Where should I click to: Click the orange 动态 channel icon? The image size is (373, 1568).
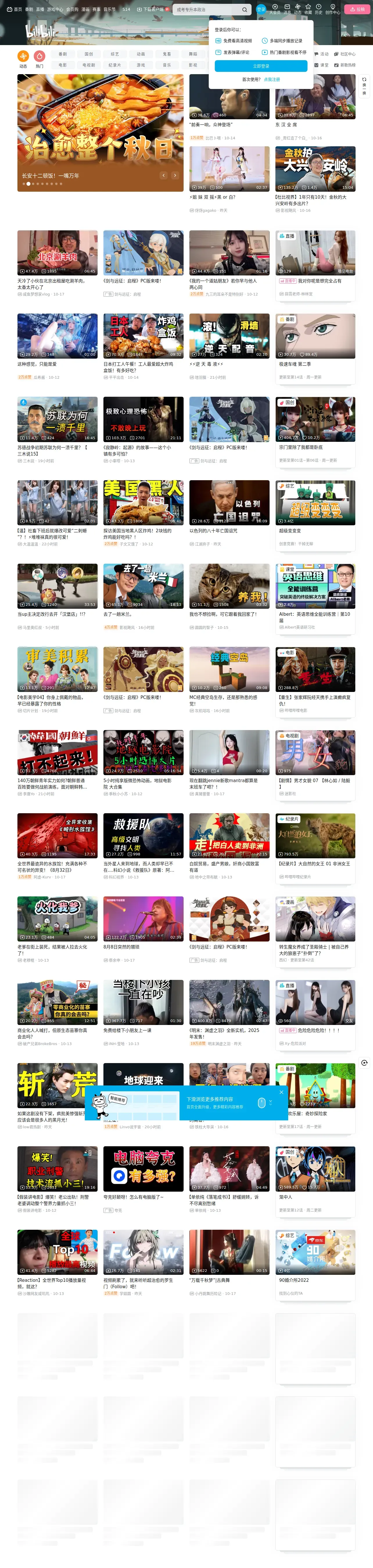[23, 56]
